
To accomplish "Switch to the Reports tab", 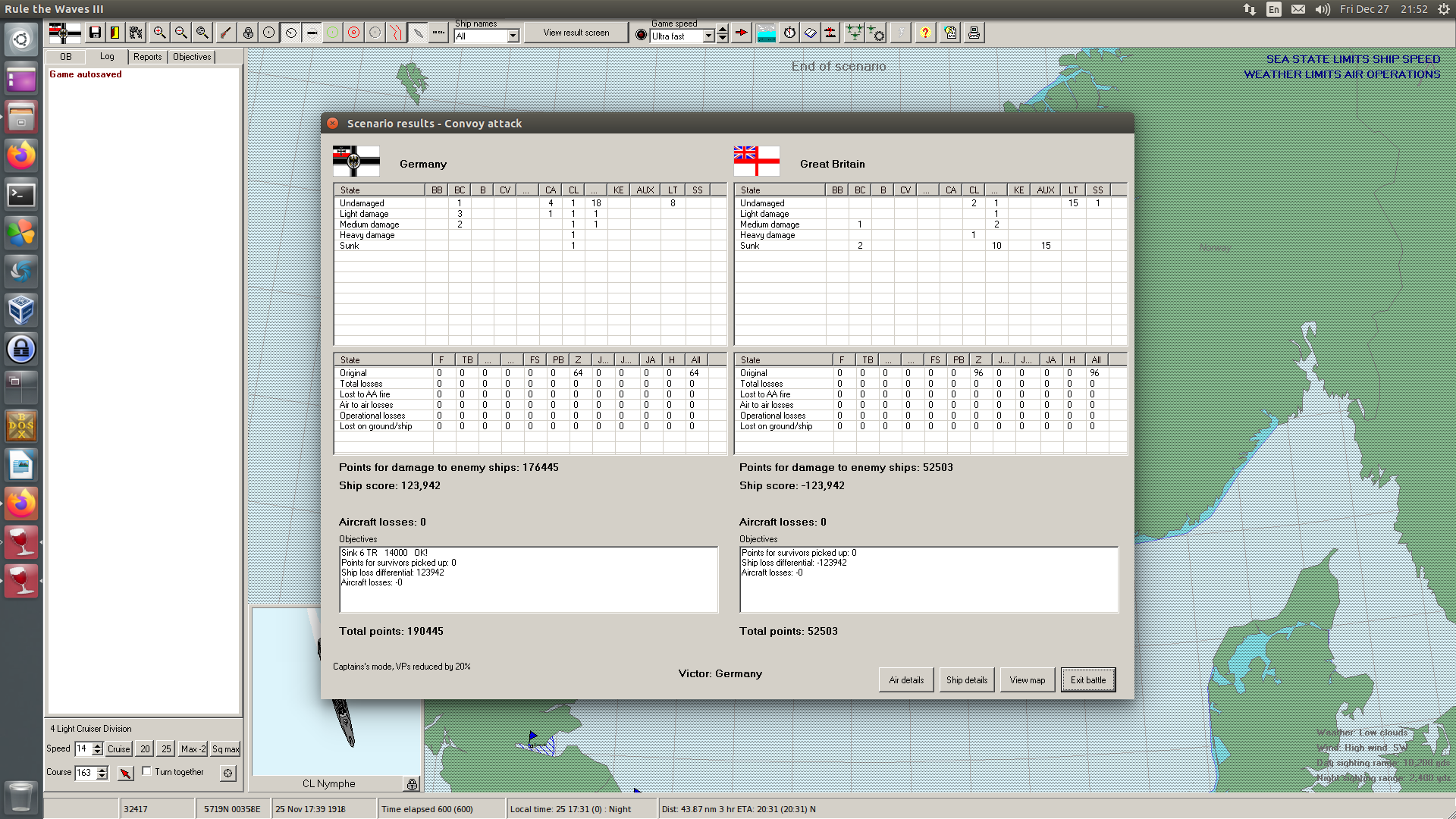I will tap(147, 57).
